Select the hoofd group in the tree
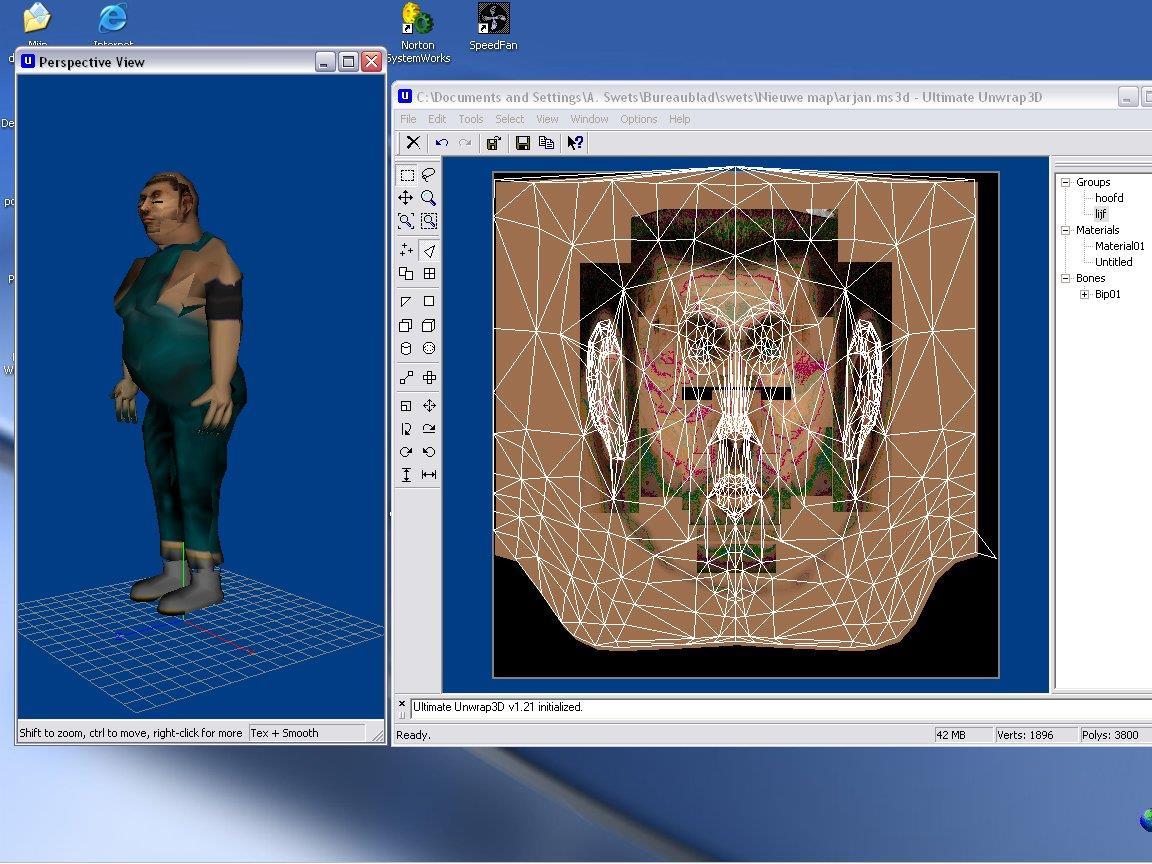 click(x=1109, y=198)
